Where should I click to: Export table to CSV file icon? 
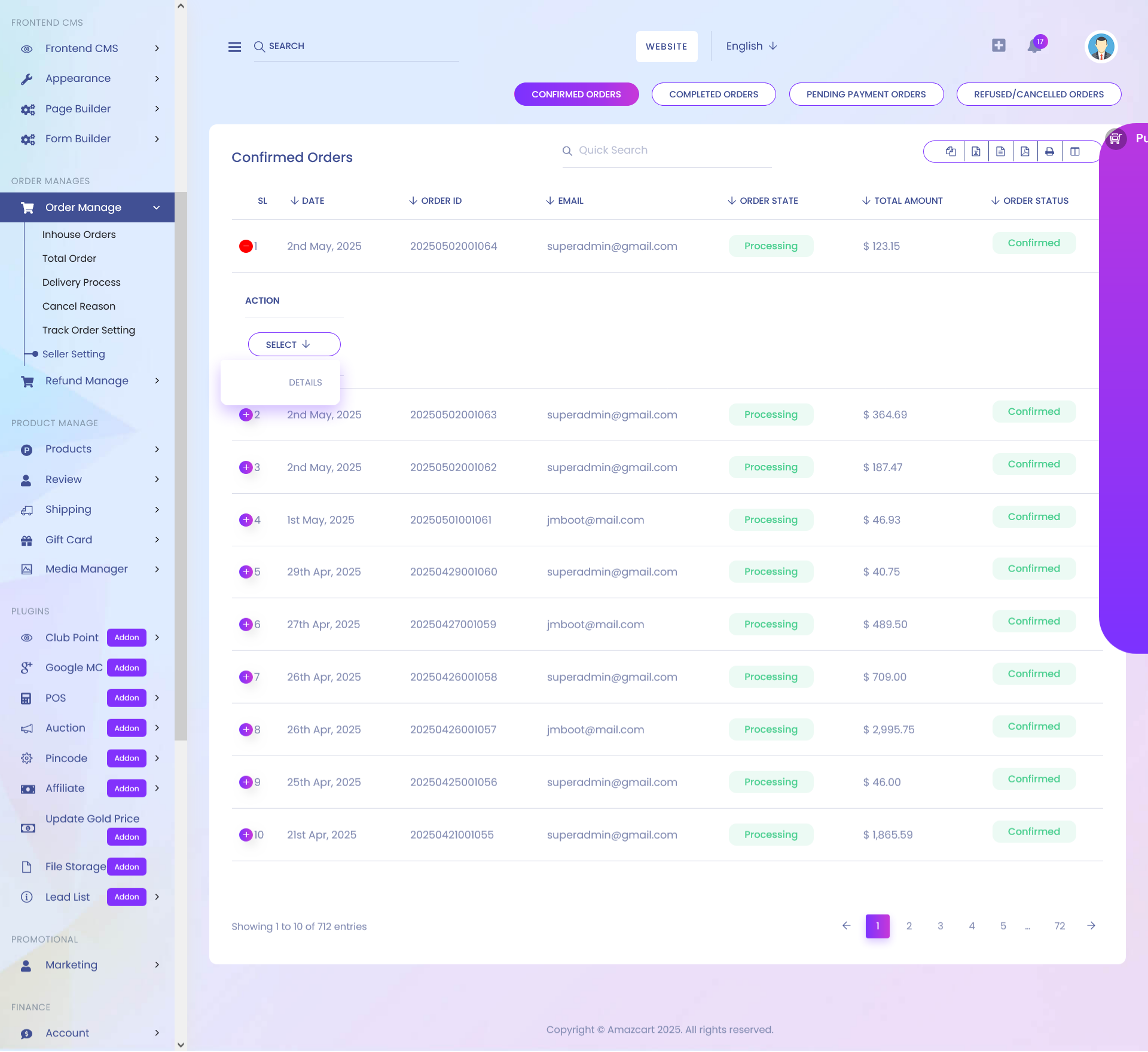pyautogui.click(x=1000, y=152)
